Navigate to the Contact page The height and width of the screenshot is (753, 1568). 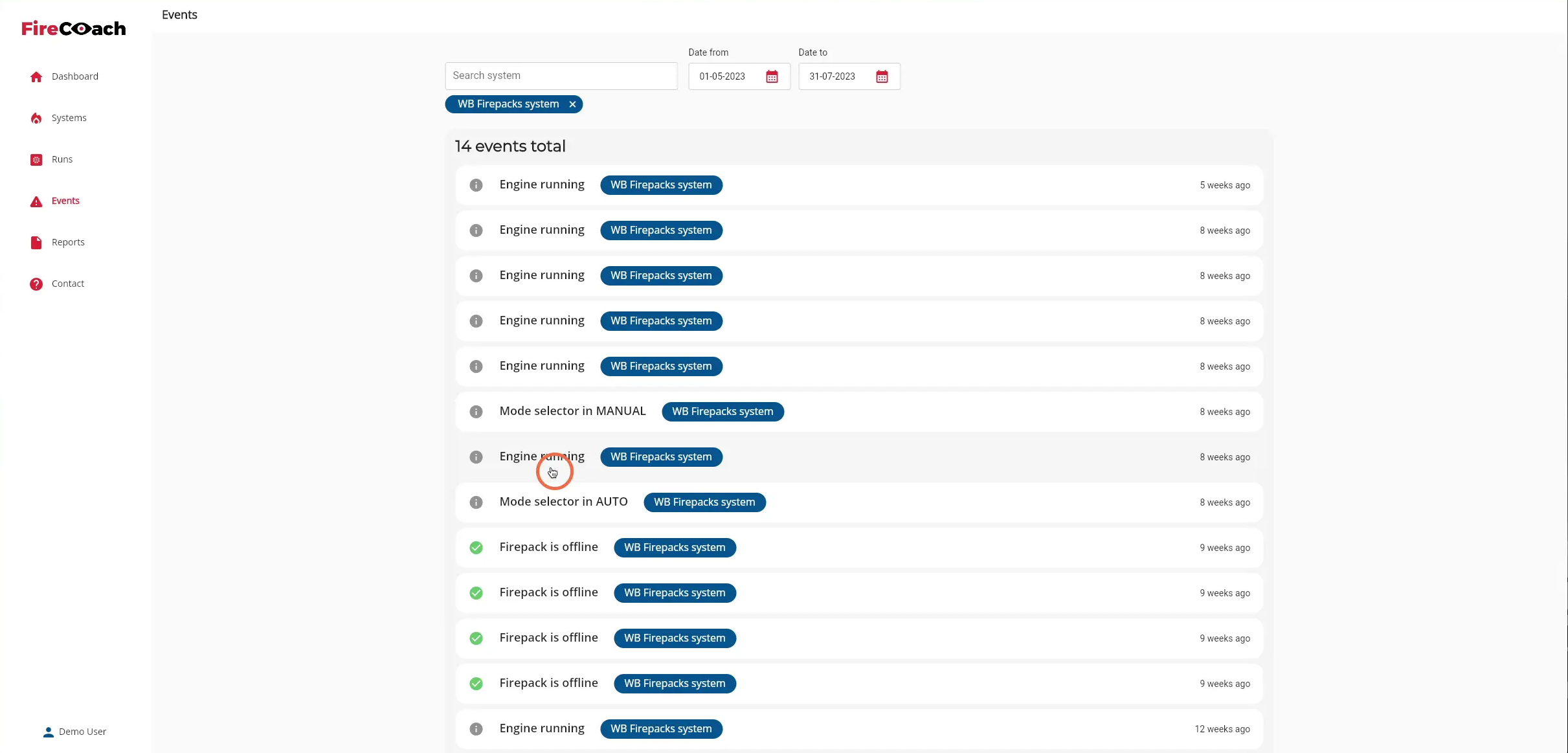point(68,284)
